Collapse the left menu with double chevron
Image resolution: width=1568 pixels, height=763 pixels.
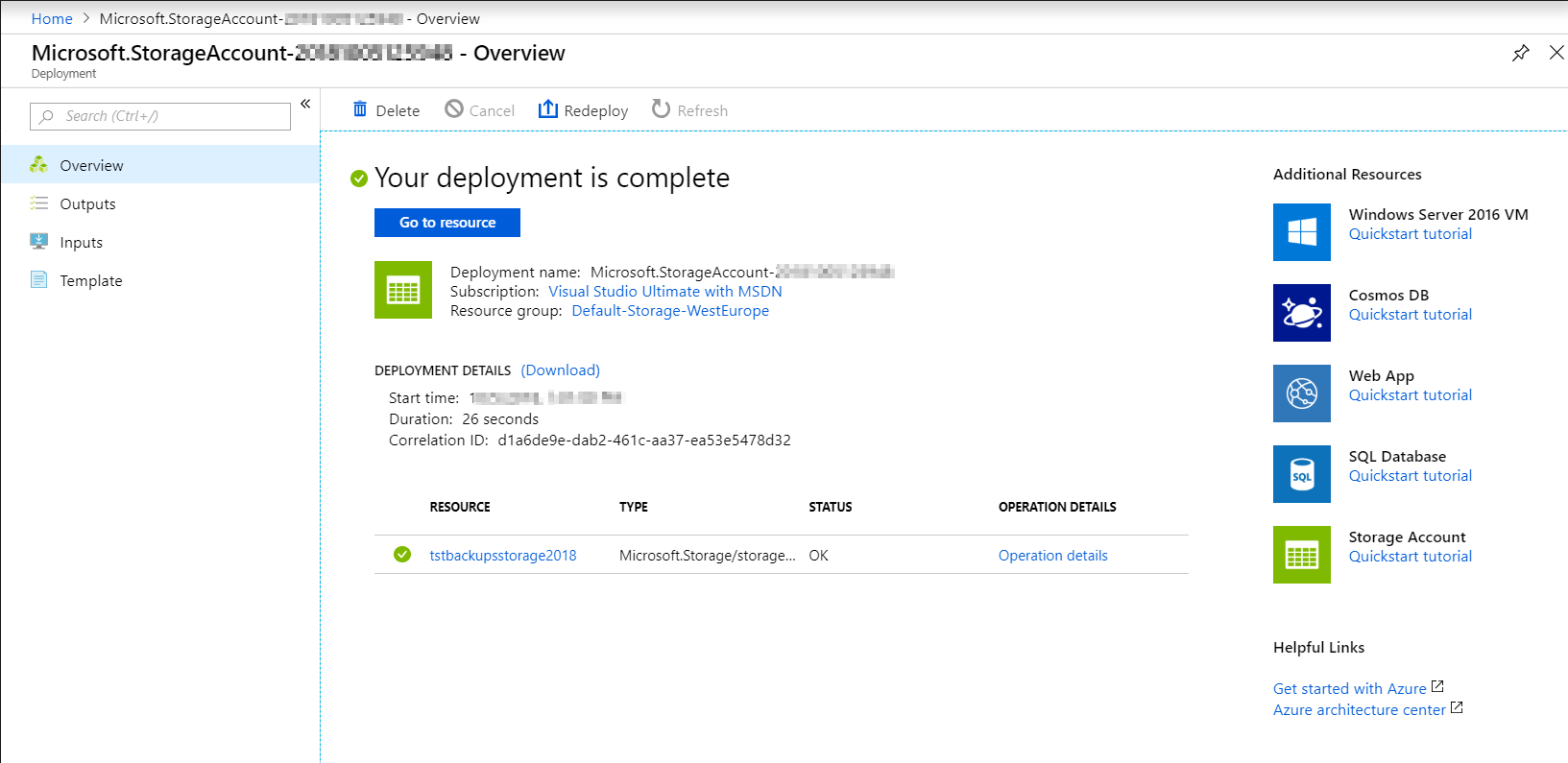305,104
